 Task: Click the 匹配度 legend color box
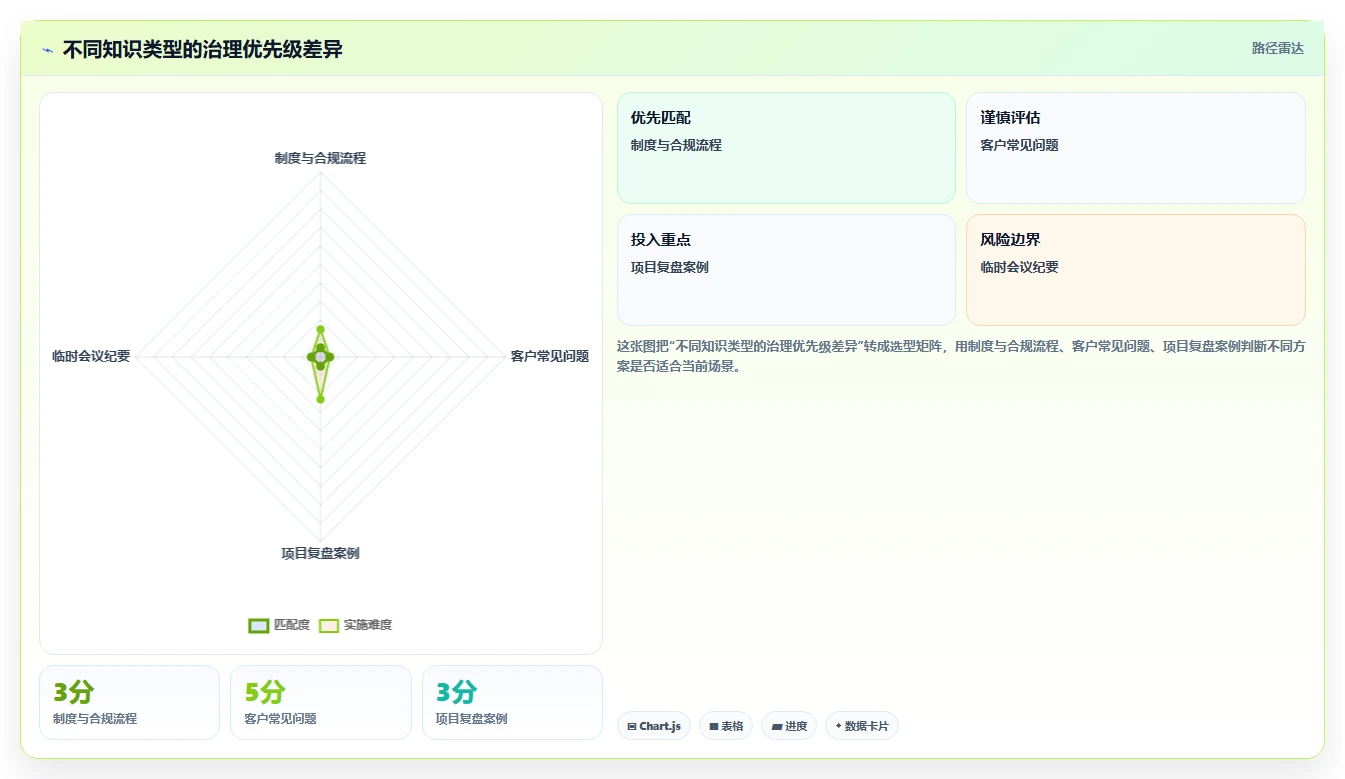(x=259, y=625)
